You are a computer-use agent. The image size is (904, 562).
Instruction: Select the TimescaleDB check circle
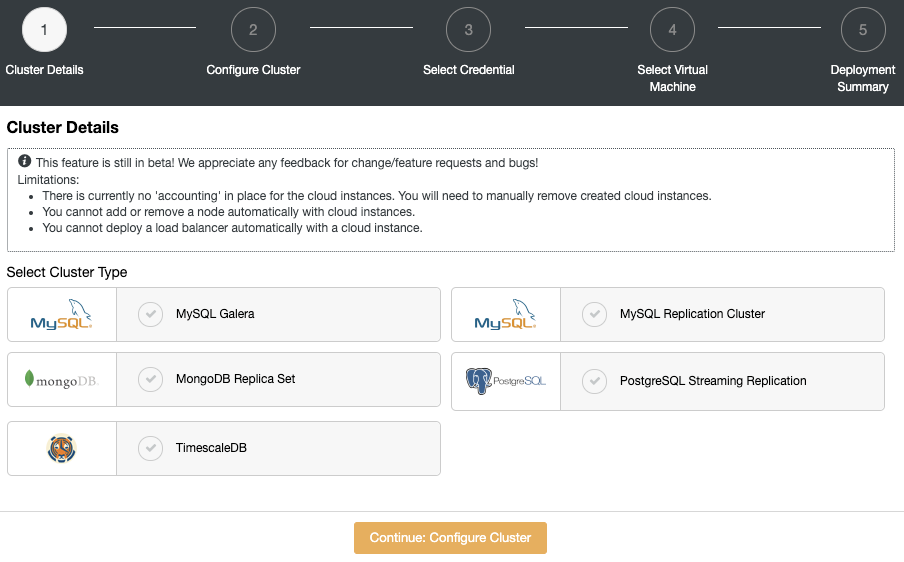pyautogui.click(x=150, y=448)
